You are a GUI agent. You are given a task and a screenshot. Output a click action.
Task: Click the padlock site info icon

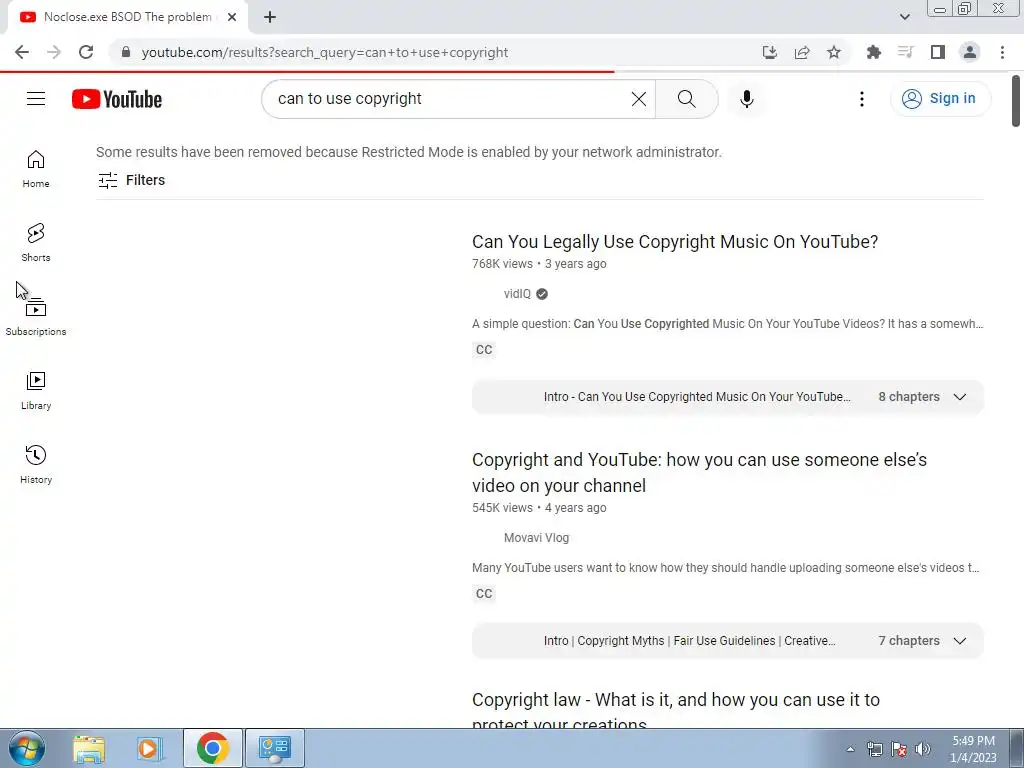(x=126, y=52)
